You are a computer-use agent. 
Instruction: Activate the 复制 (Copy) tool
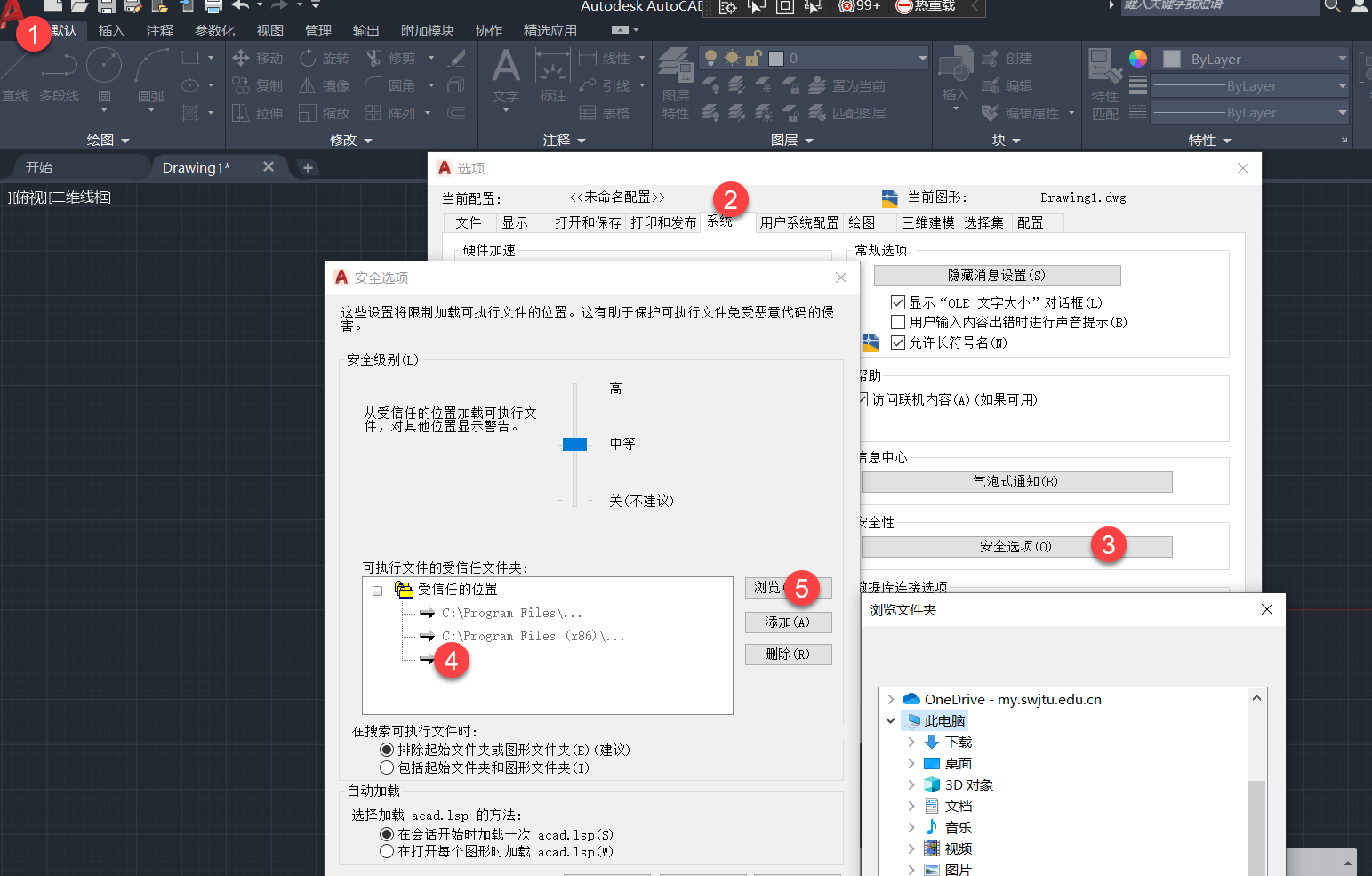(x=258, y=86)
